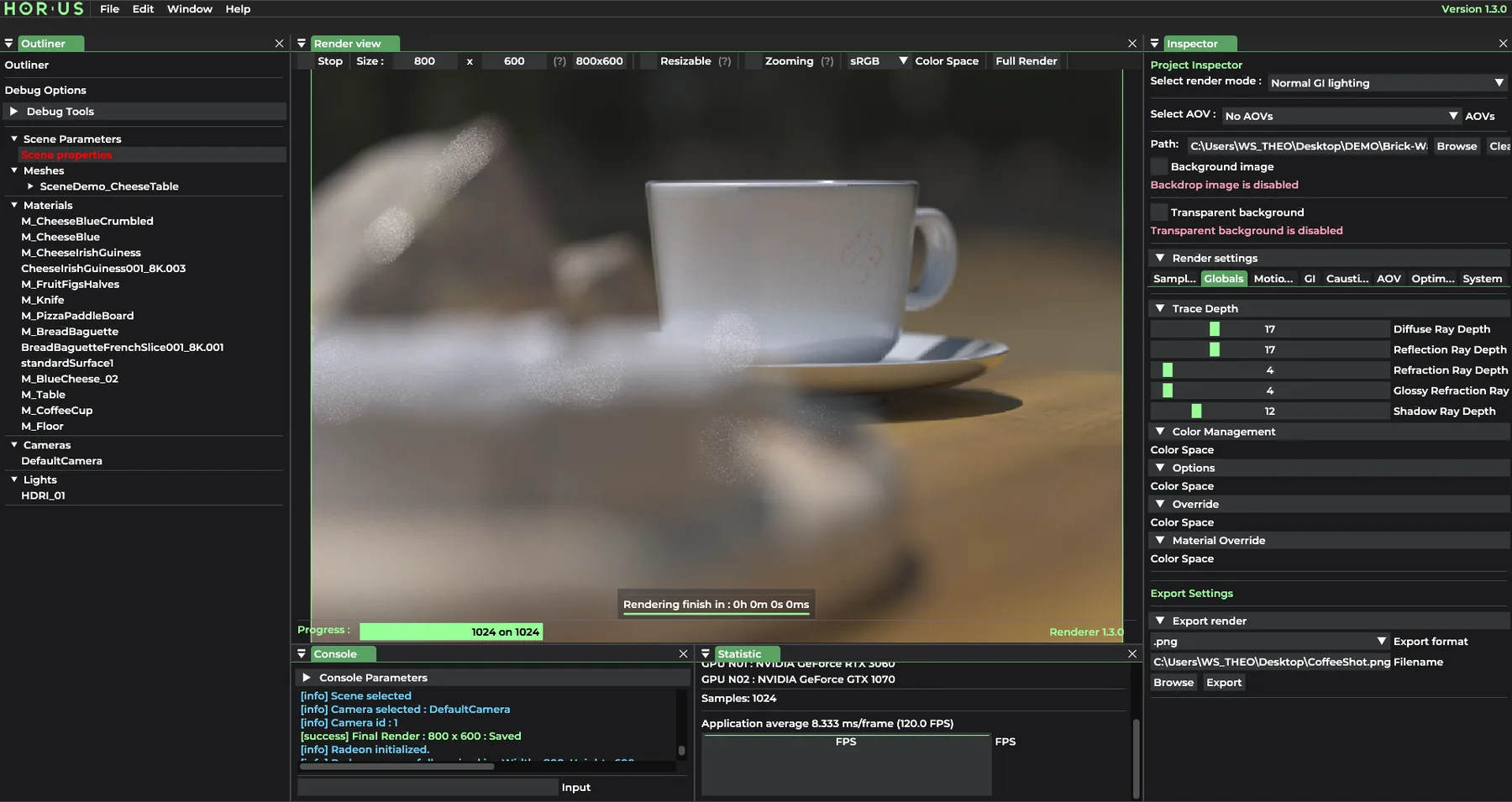Select the M_CoffeeCup material
The height and width of the screenshot is (802, 1512).
click(x=57, y=411)
